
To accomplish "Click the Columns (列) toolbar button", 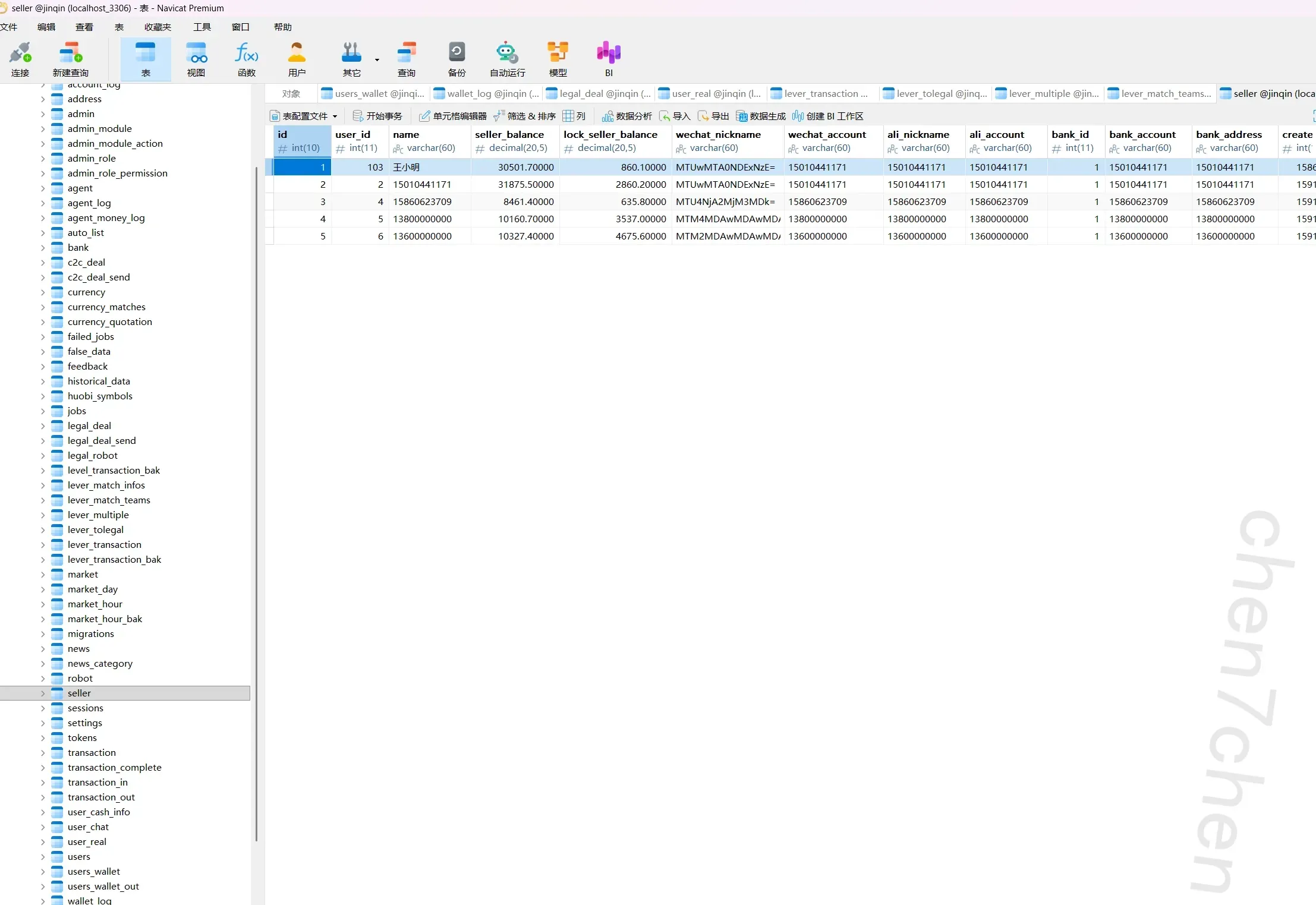I will click(574, 116).
